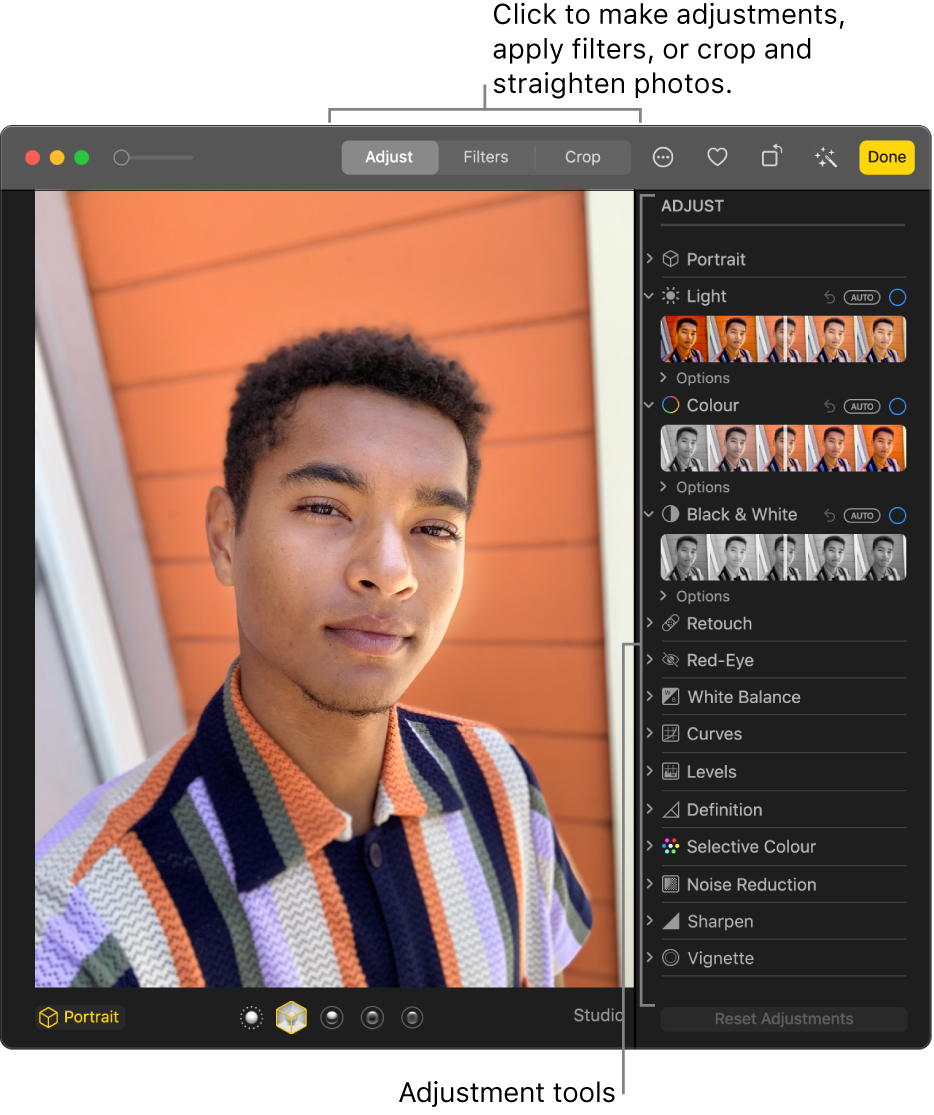Click the Rotate photo icon

[x=771, y=157]
